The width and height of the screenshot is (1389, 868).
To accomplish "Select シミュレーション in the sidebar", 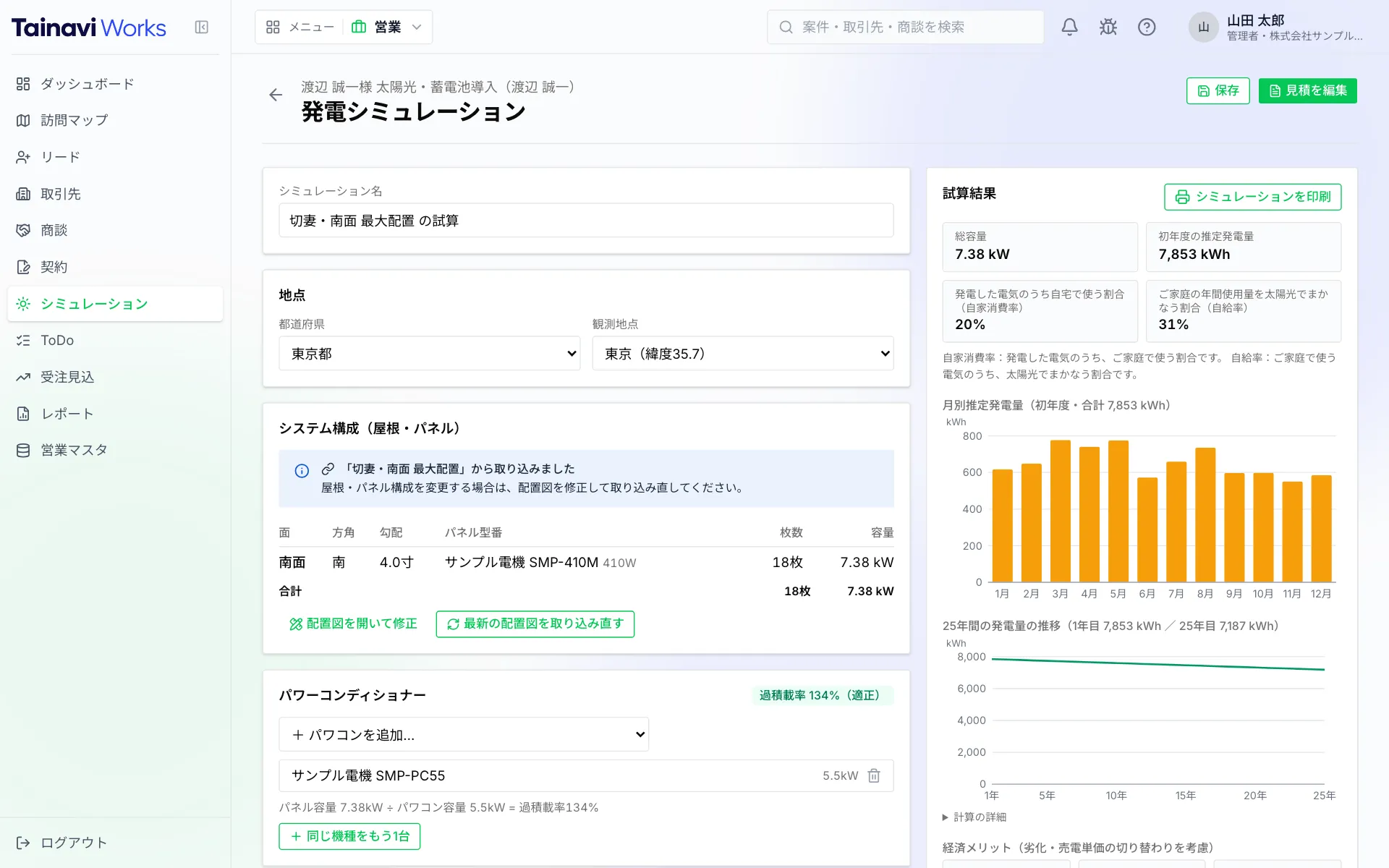I will 115,304.
